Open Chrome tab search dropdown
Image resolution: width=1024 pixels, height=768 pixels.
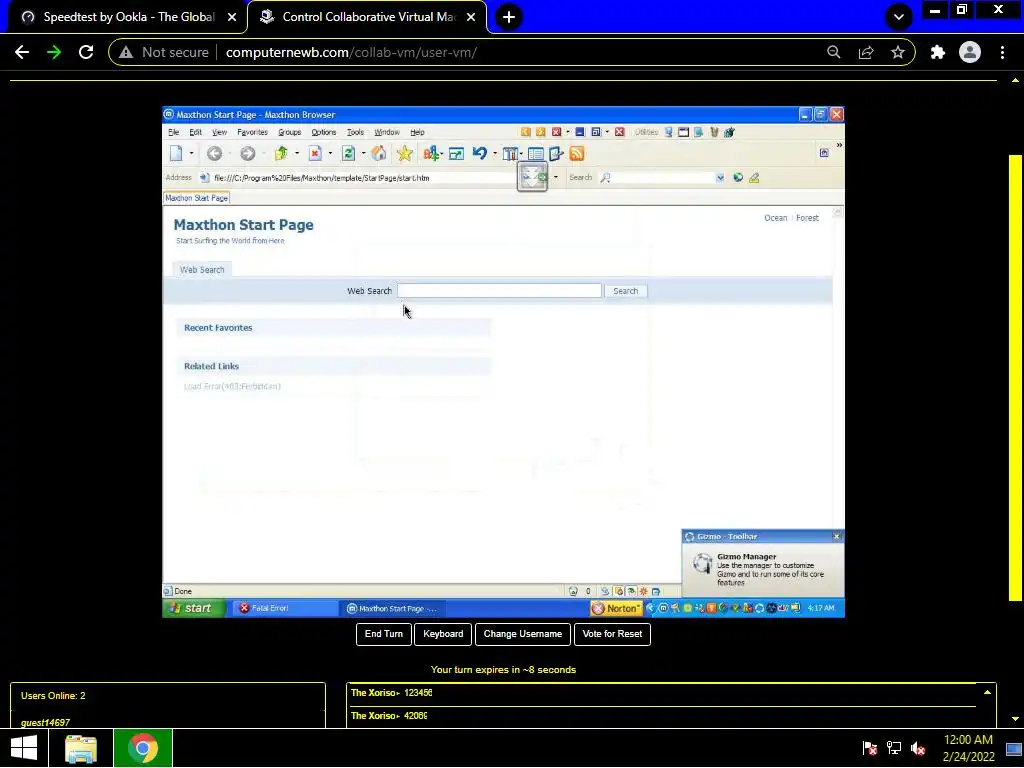[899, 17]
